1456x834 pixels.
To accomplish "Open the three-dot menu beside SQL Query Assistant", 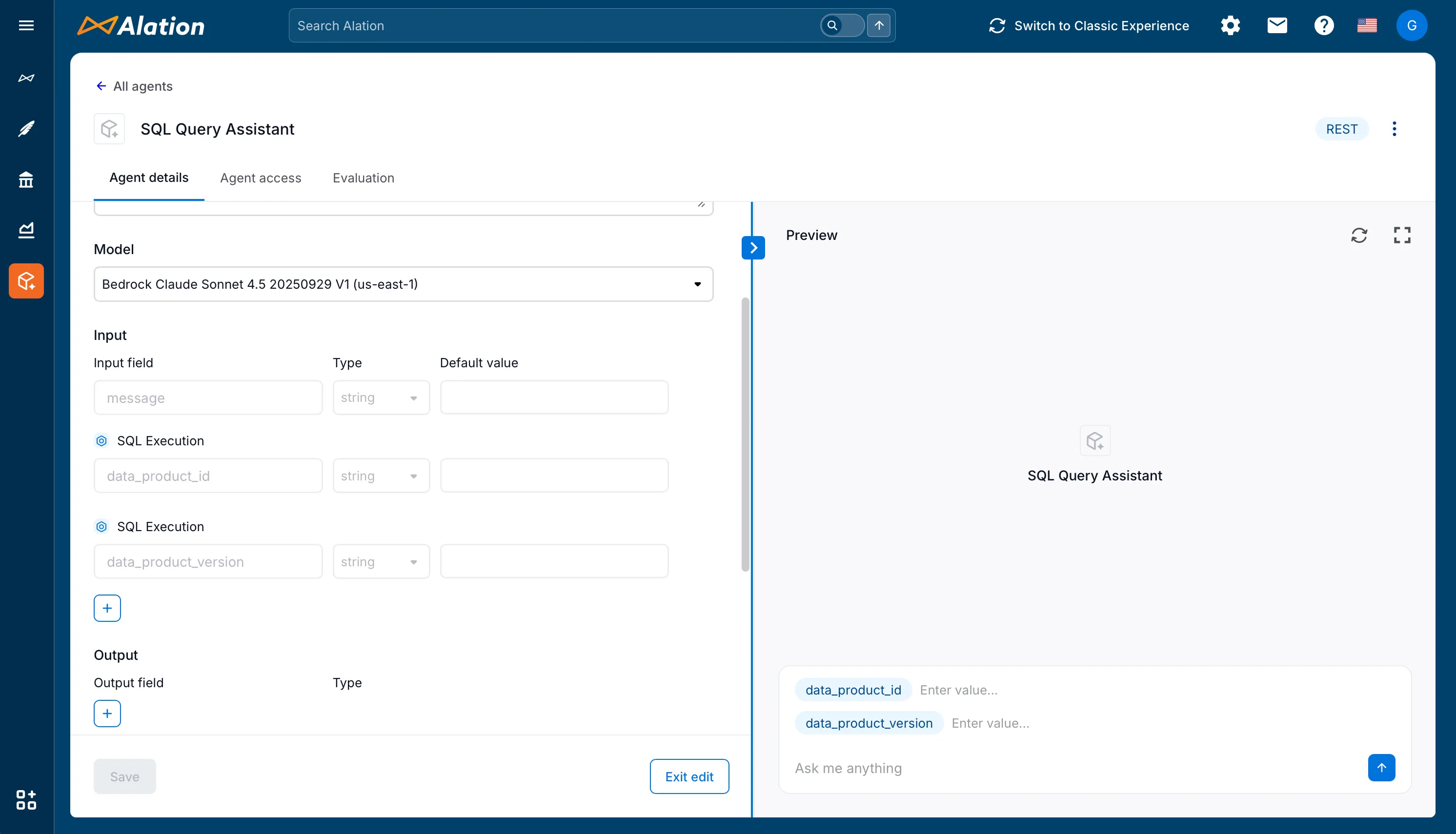I will pos(1394,129).
